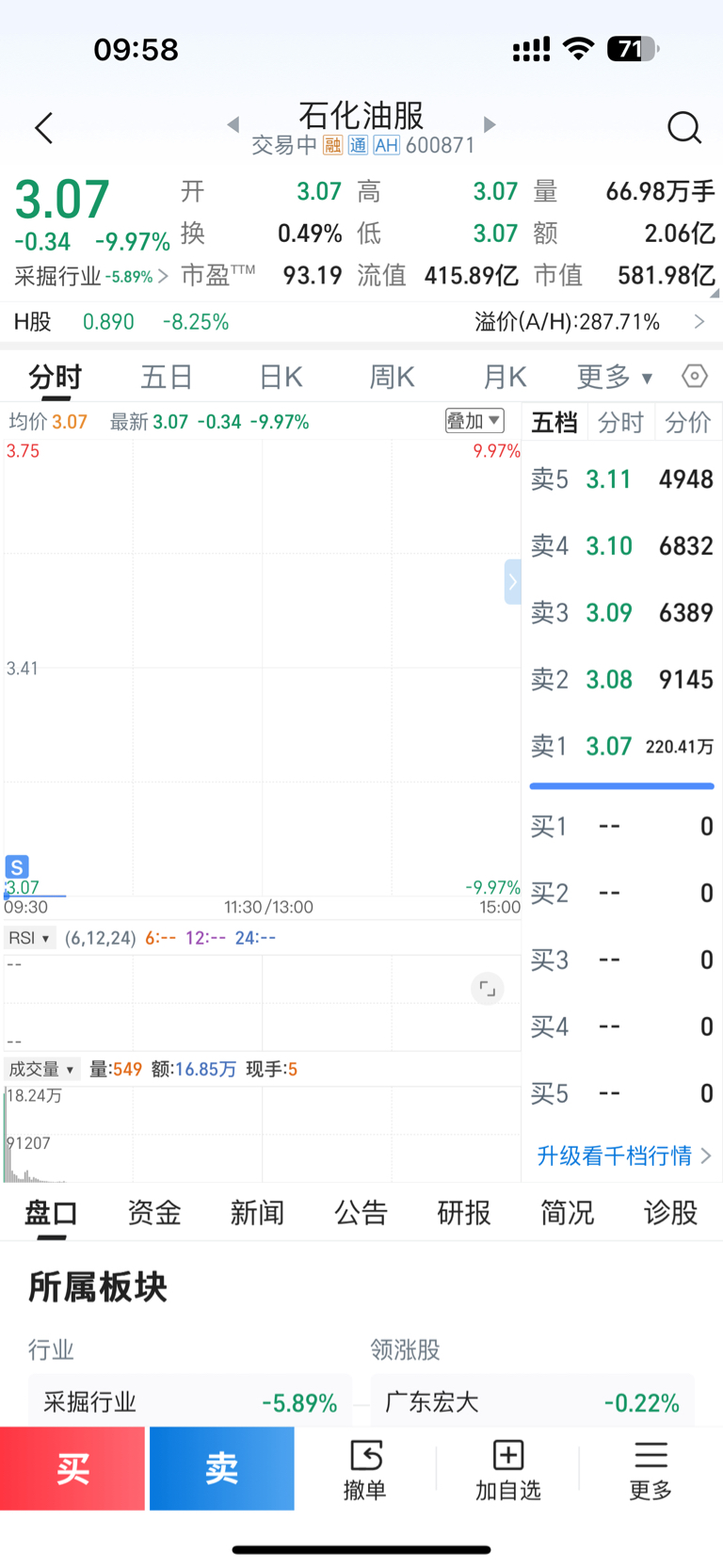The width and height of the screenshot is (723, 1568).
Task: Open chart settings hexagon icon
Action: (694, 377)
